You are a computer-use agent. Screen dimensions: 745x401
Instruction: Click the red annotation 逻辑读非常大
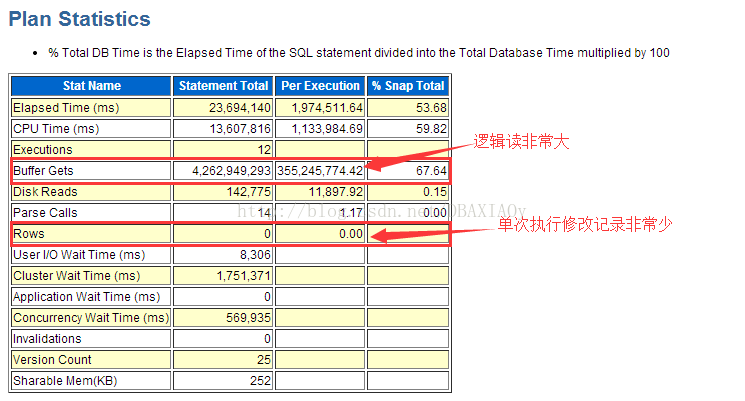tap(521, 142)
